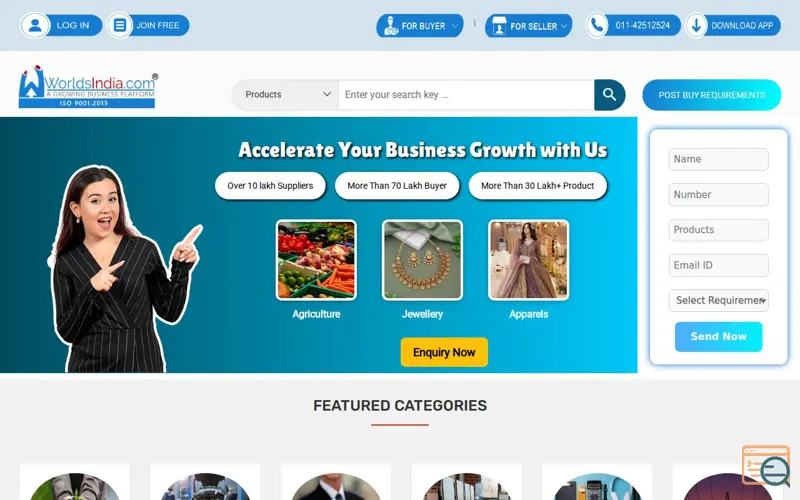Click the phone icon next to 011-42512524
This screenshot has height=500, width=800.
[x=596, y=25]
